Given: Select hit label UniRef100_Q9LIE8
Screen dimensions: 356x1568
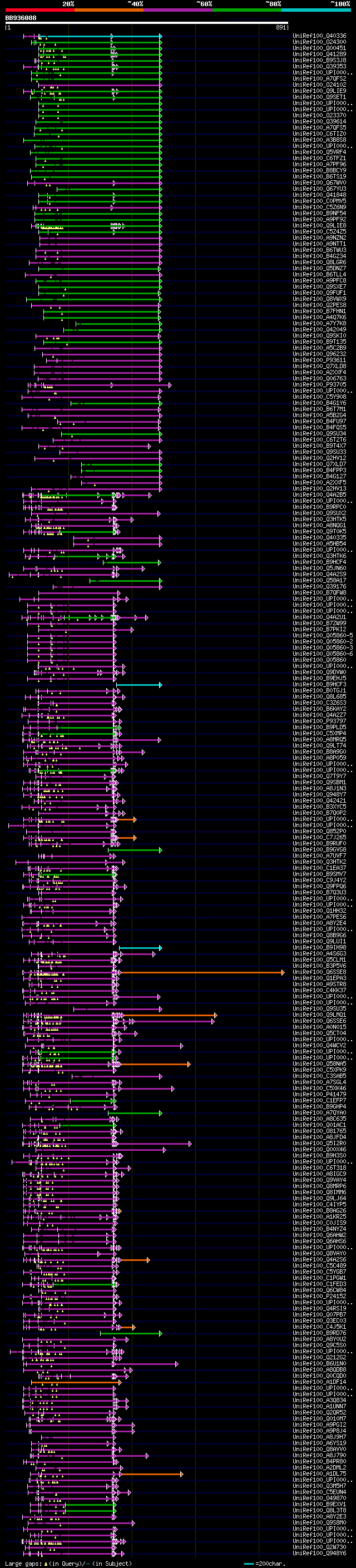Looking at the screenshot, I should pos(319,225).
